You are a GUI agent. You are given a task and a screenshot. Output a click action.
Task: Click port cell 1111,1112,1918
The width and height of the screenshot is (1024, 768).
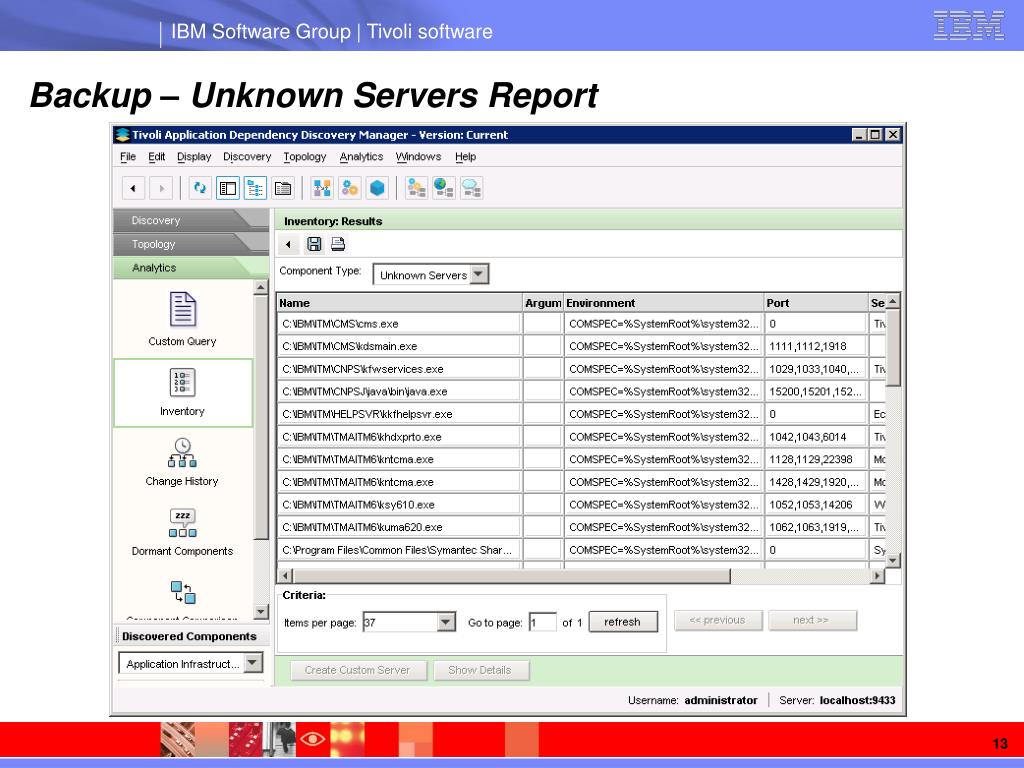(x=816, y=346)
